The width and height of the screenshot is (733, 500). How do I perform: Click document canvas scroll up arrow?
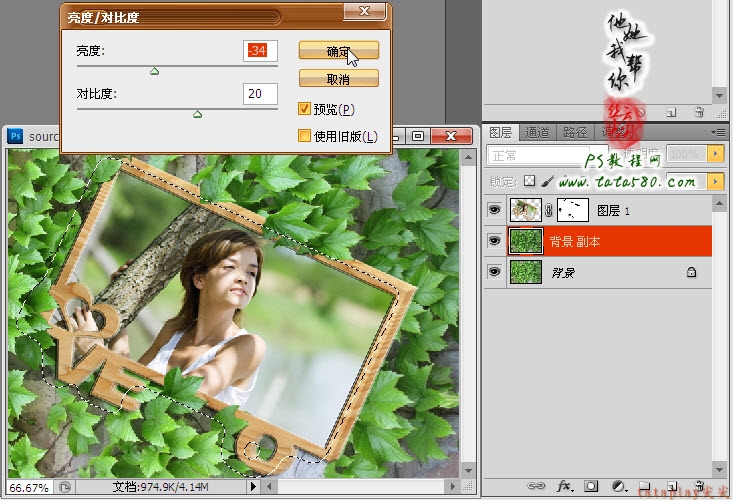point(468,157)
